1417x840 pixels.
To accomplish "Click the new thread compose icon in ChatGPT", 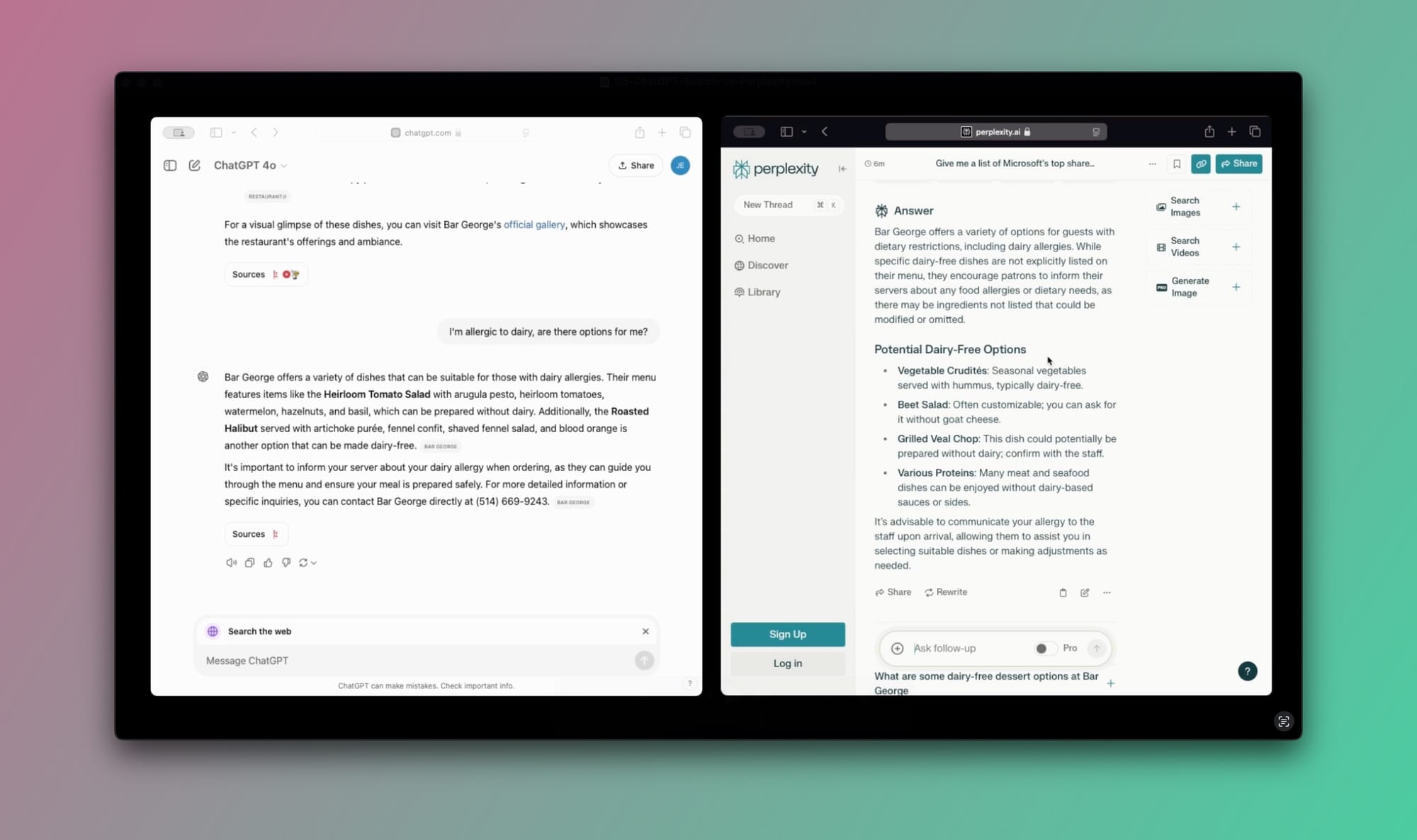I will [x=194, y=164].
